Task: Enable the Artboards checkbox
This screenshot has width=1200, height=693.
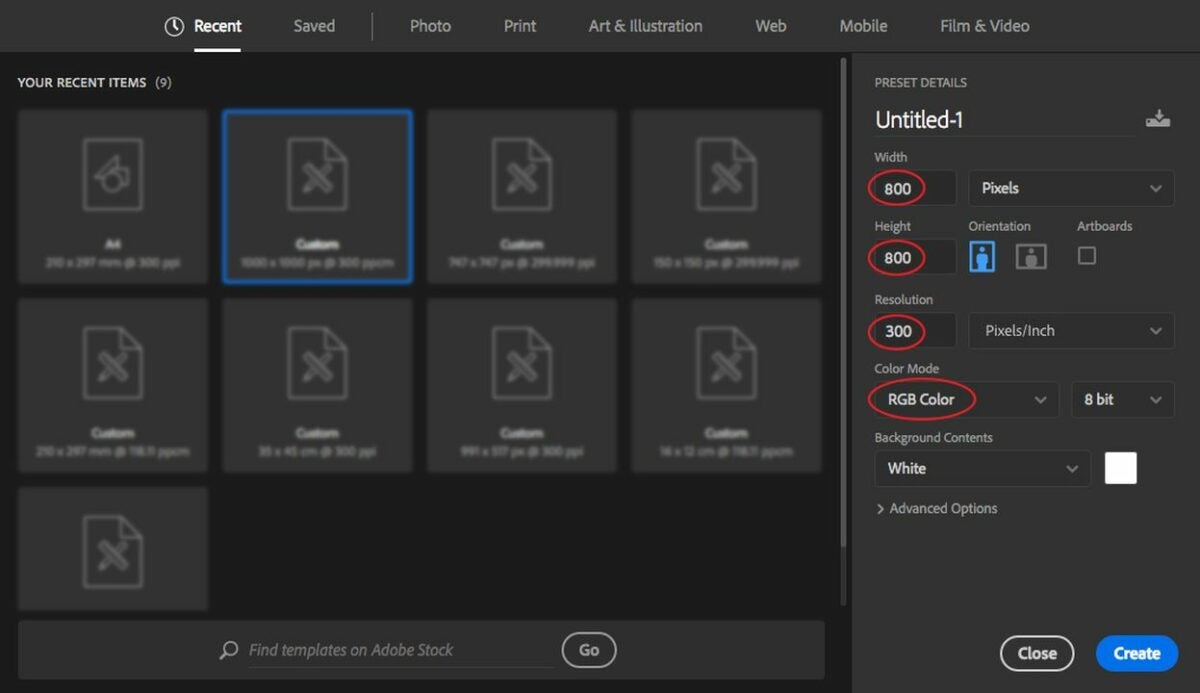Action: [x=1088, y=256]
